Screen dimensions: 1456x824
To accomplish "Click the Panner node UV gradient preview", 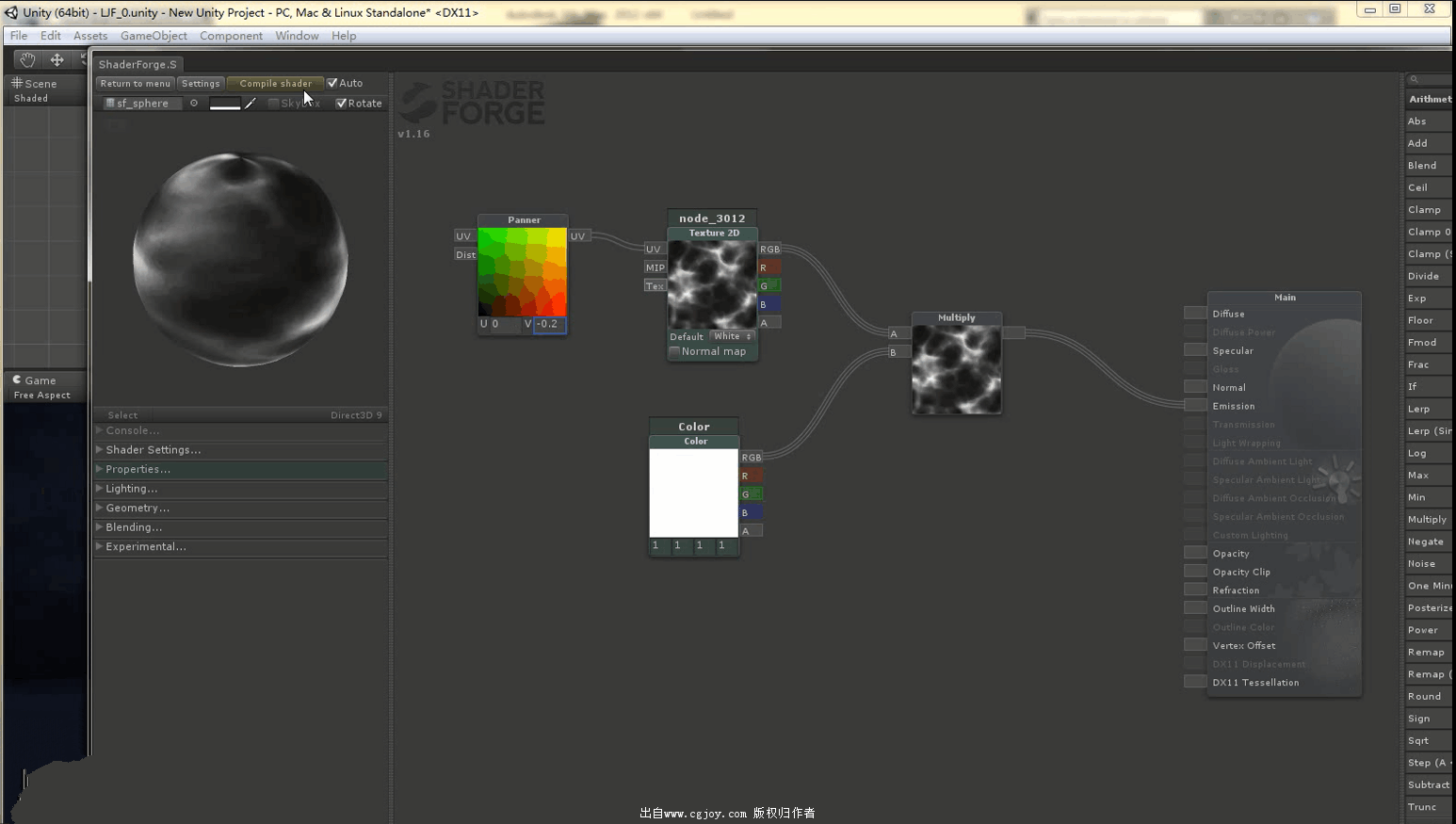I will point(523,272).
